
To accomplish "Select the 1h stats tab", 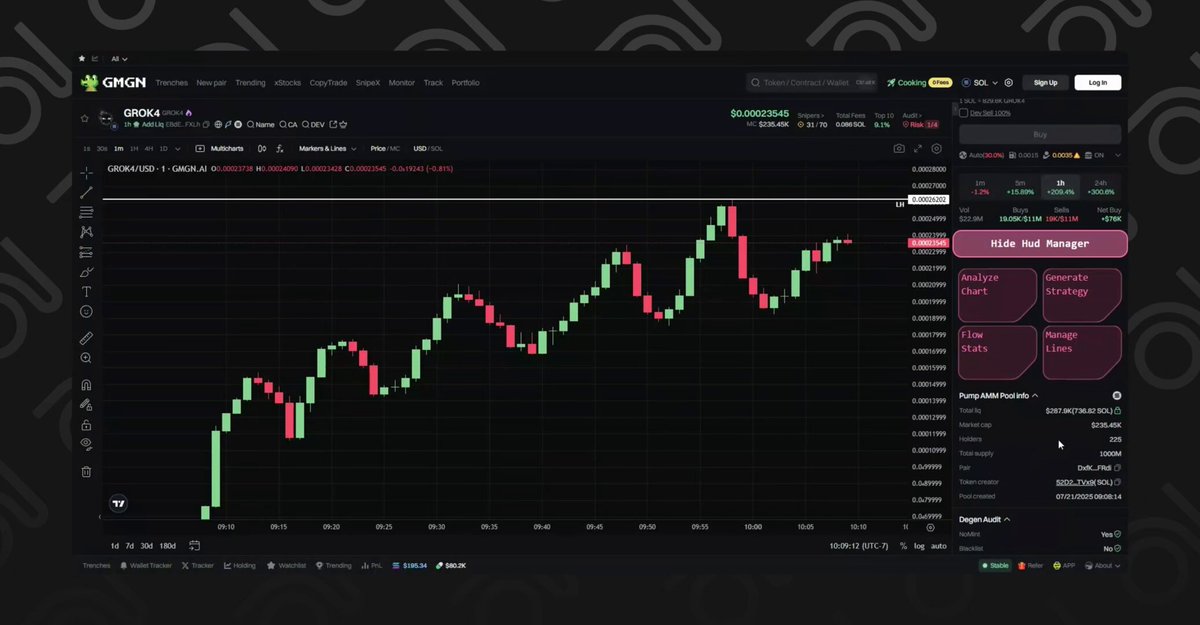I will coord(1060,187).
